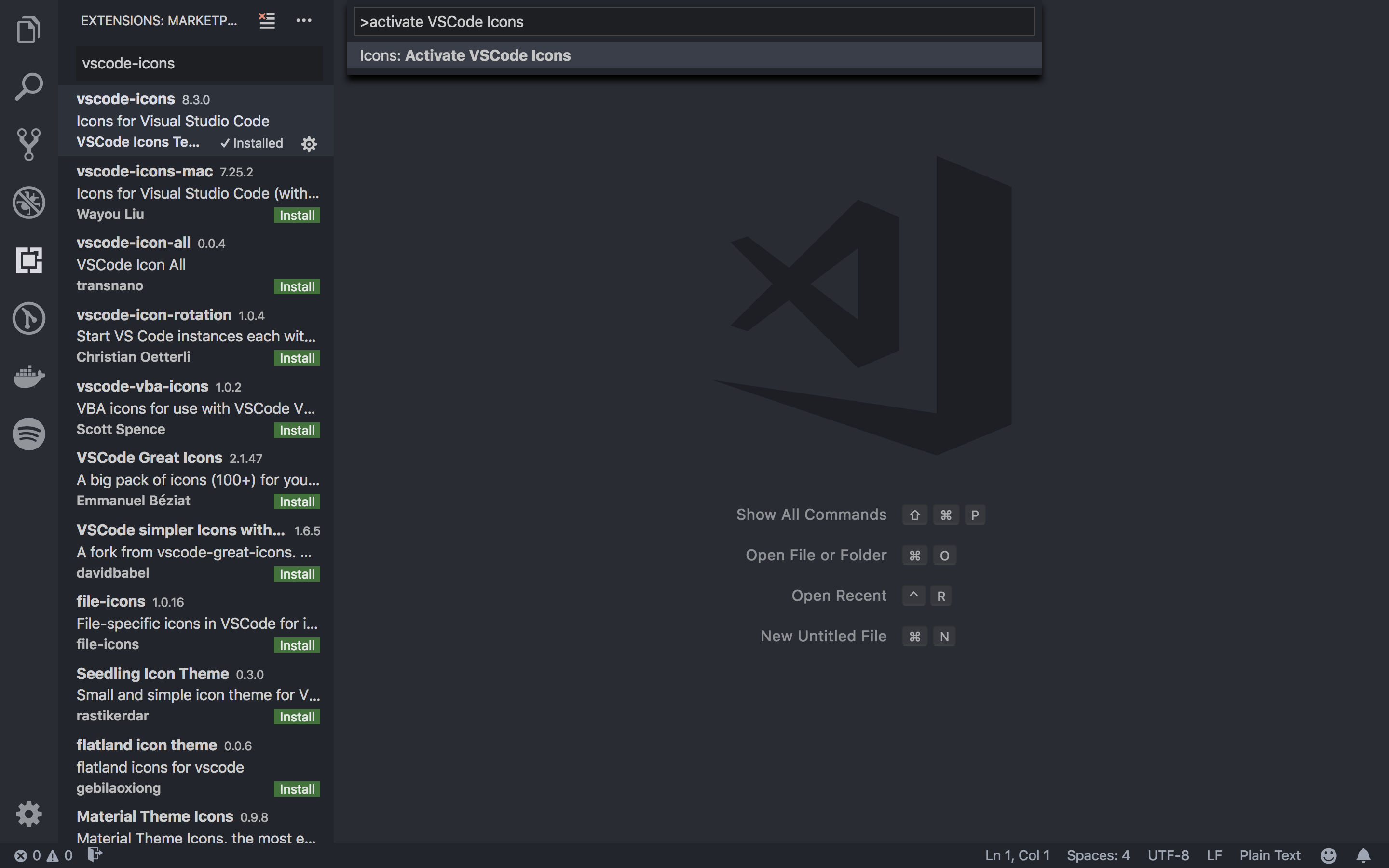The width and height of the screenshot is (1389, 868).
Task: Clear extensions search results icon
Action: pos(267,21)
